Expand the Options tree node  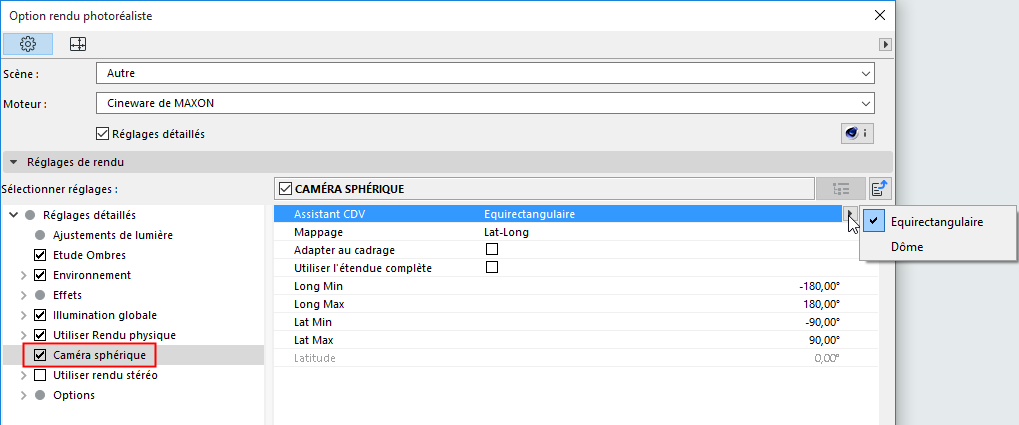(24, 395)
